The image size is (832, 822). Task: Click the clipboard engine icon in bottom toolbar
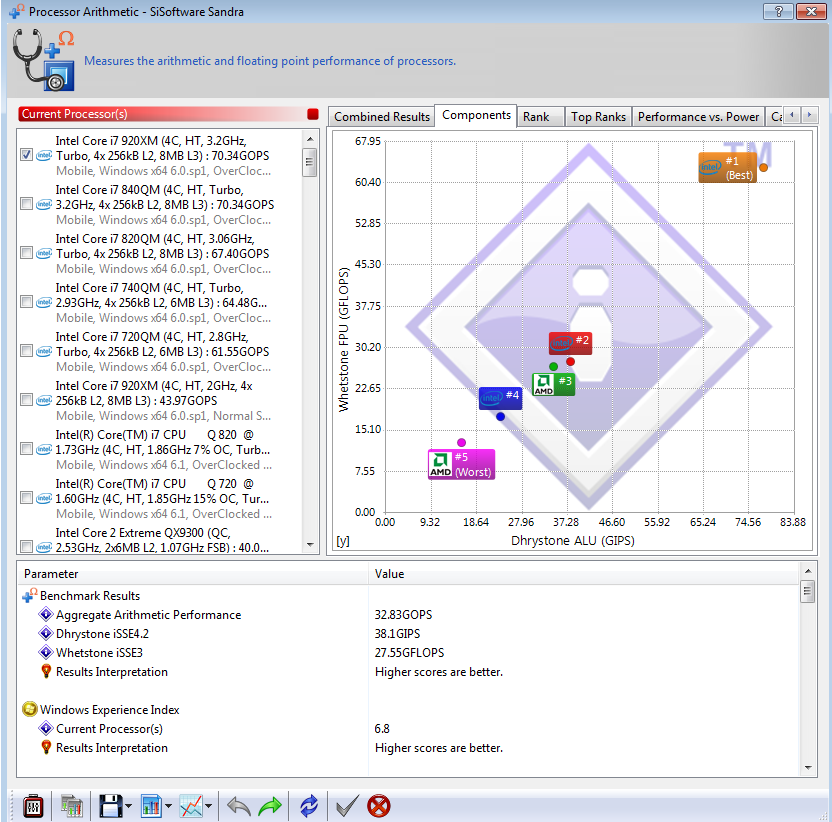33,806
